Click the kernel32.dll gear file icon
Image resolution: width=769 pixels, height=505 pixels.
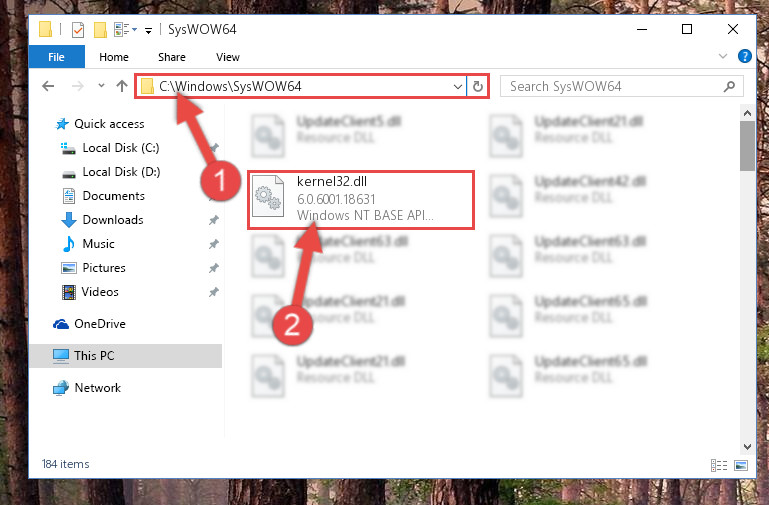pos(268,196)
